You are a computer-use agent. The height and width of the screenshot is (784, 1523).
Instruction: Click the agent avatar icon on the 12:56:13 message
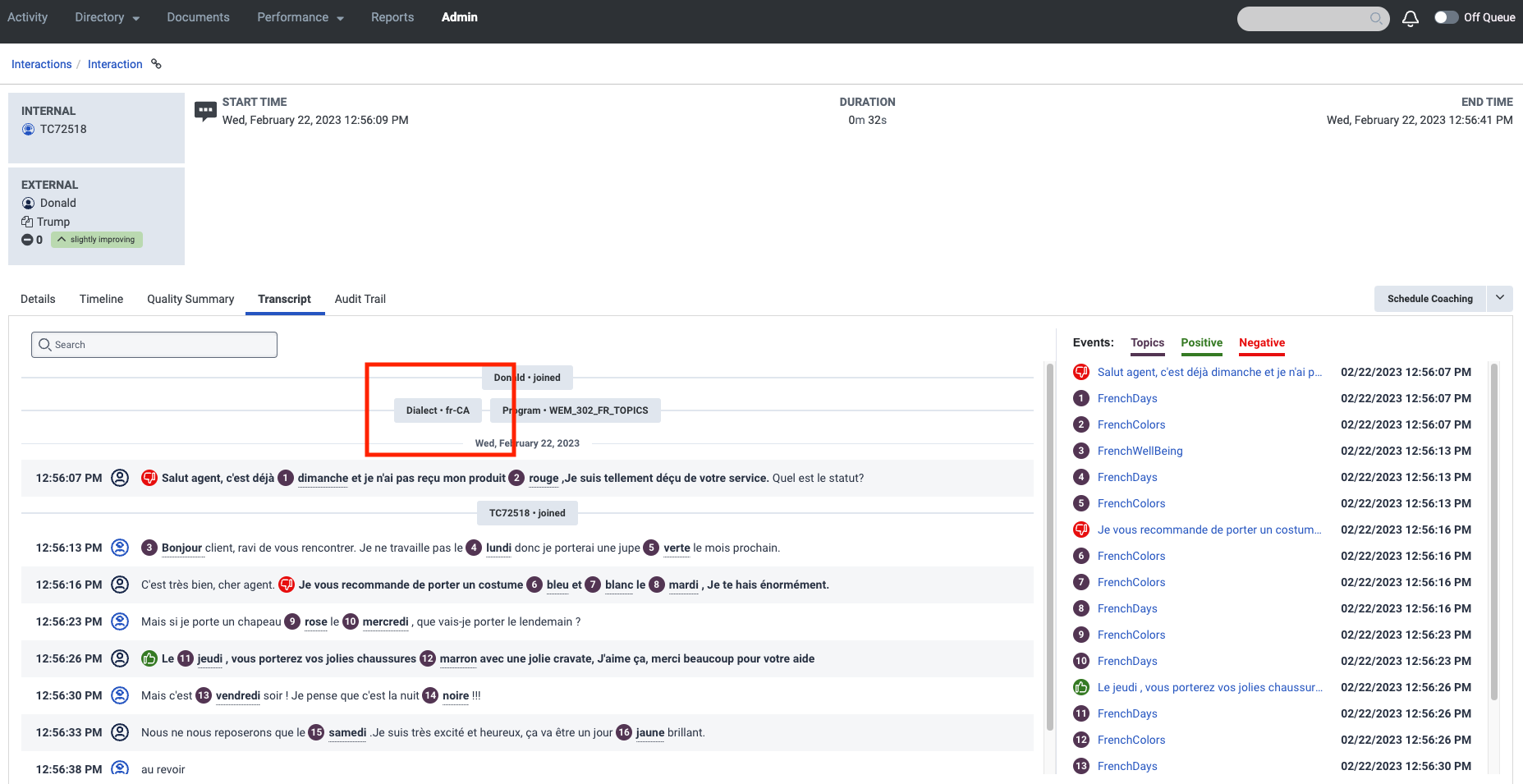(x=121, y=547)
